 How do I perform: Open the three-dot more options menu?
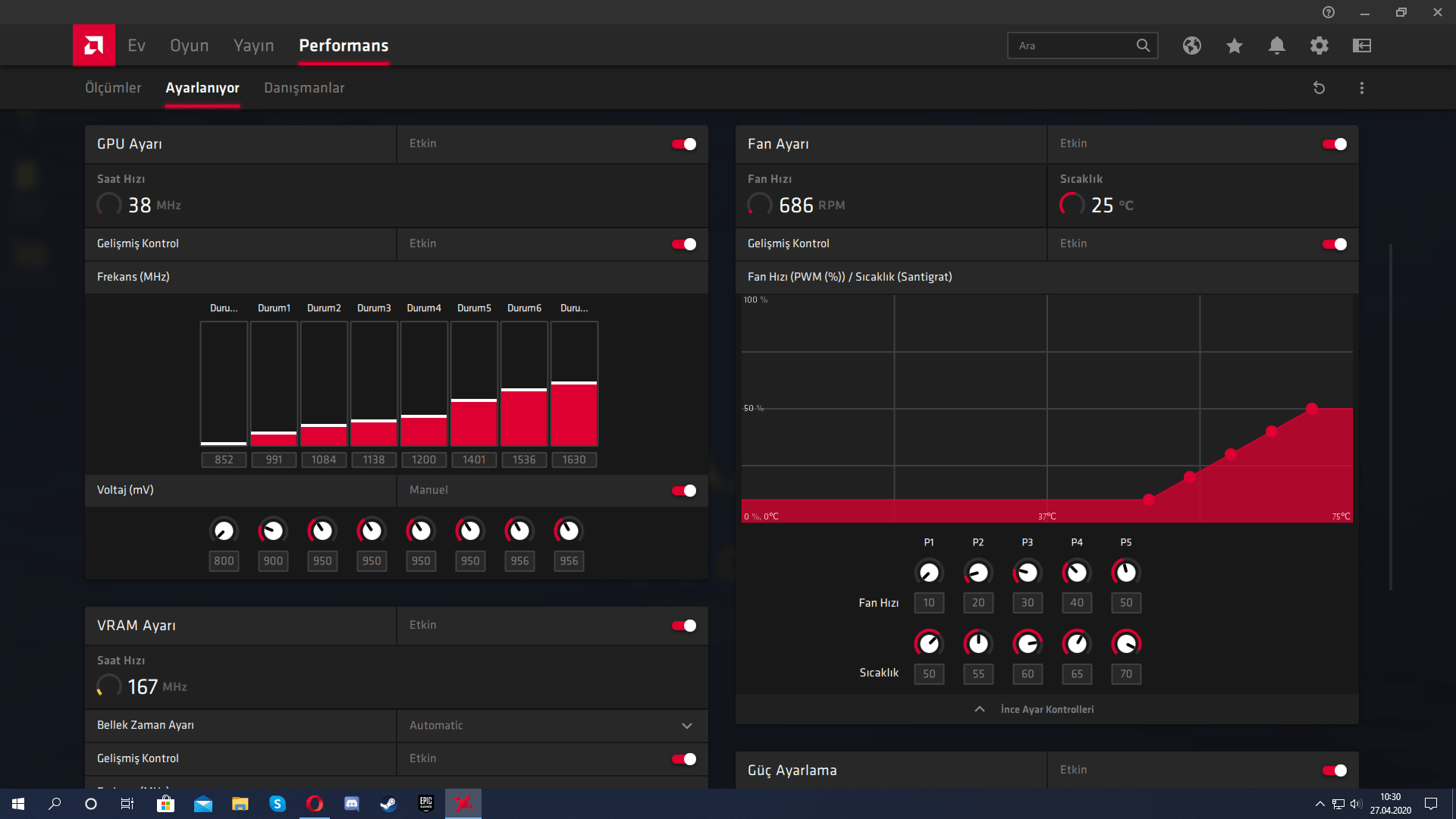click(1361, 88)
